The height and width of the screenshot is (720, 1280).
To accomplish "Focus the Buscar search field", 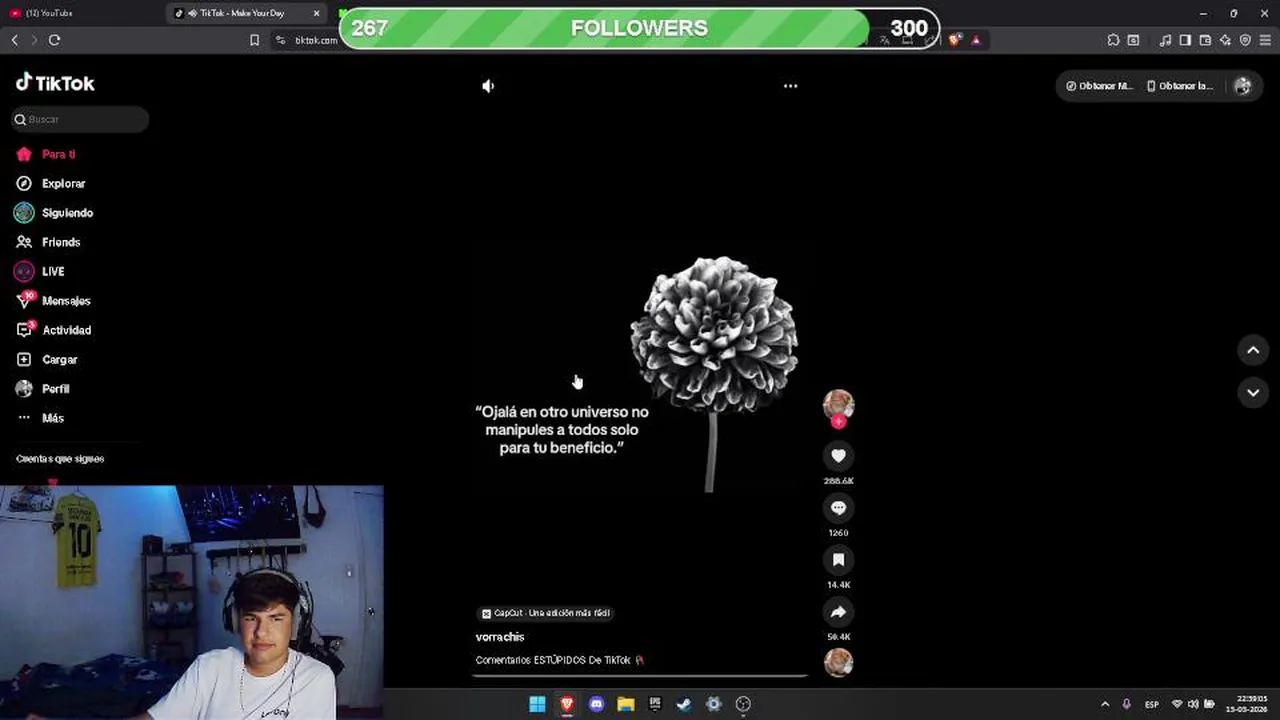I will (80, 119).
